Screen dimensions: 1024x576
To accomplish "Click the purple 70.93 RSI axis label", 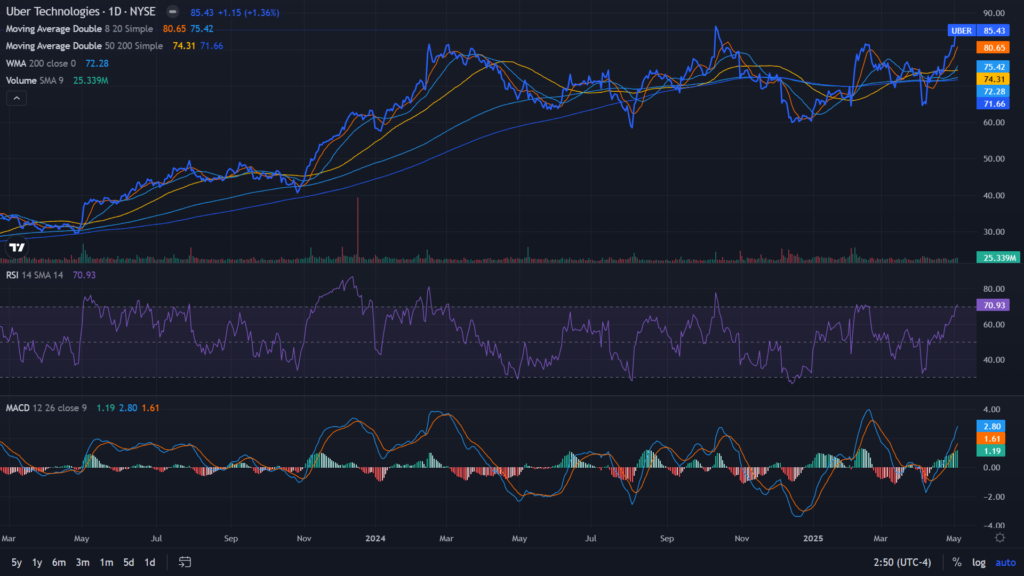I will (993, 305).
